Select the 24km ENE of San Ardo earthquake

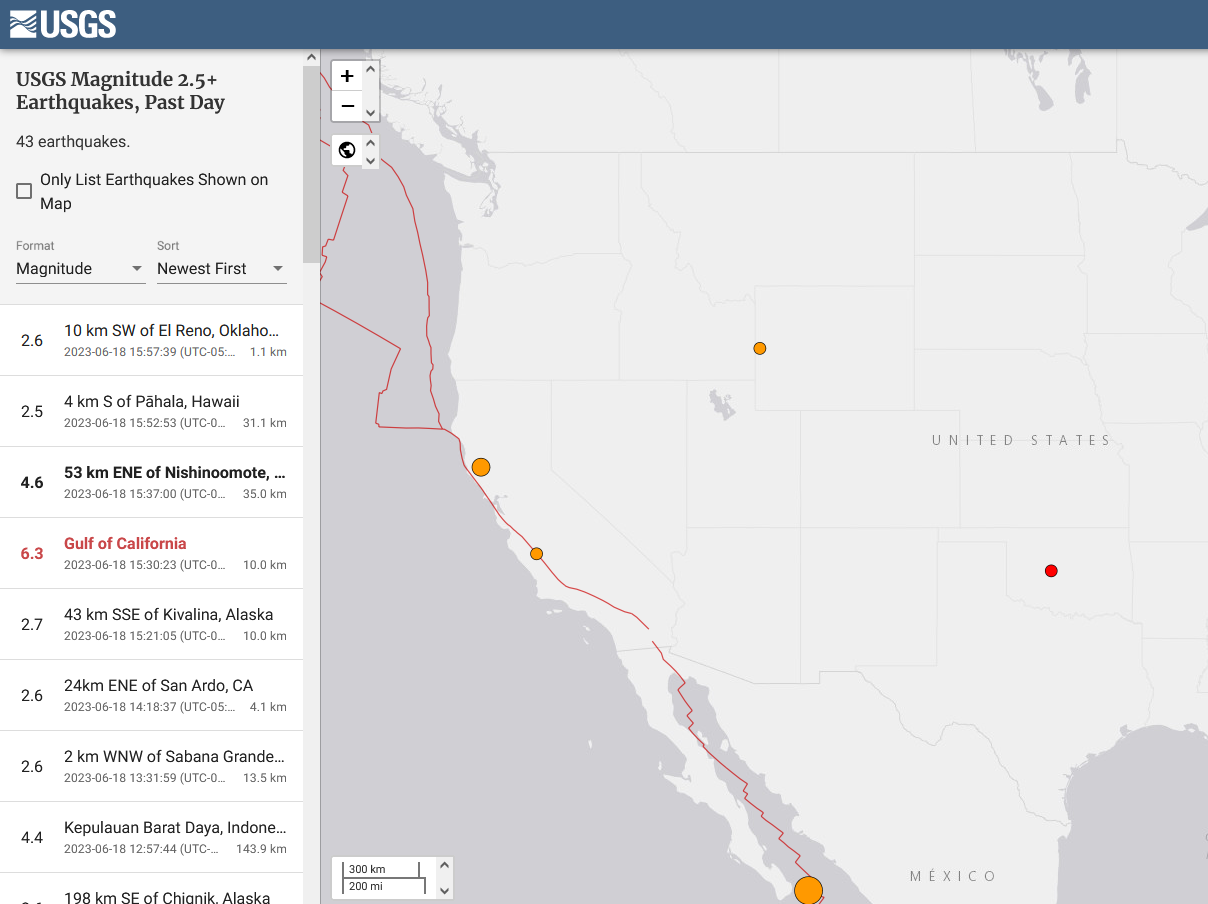click(x=151, y=695)
